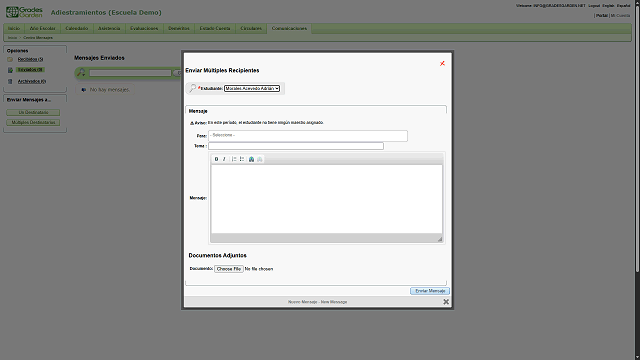The height and width of the screenshot is (360, 640).
Task: Open the Año Escolar menu tab
Action: [42, 29]
